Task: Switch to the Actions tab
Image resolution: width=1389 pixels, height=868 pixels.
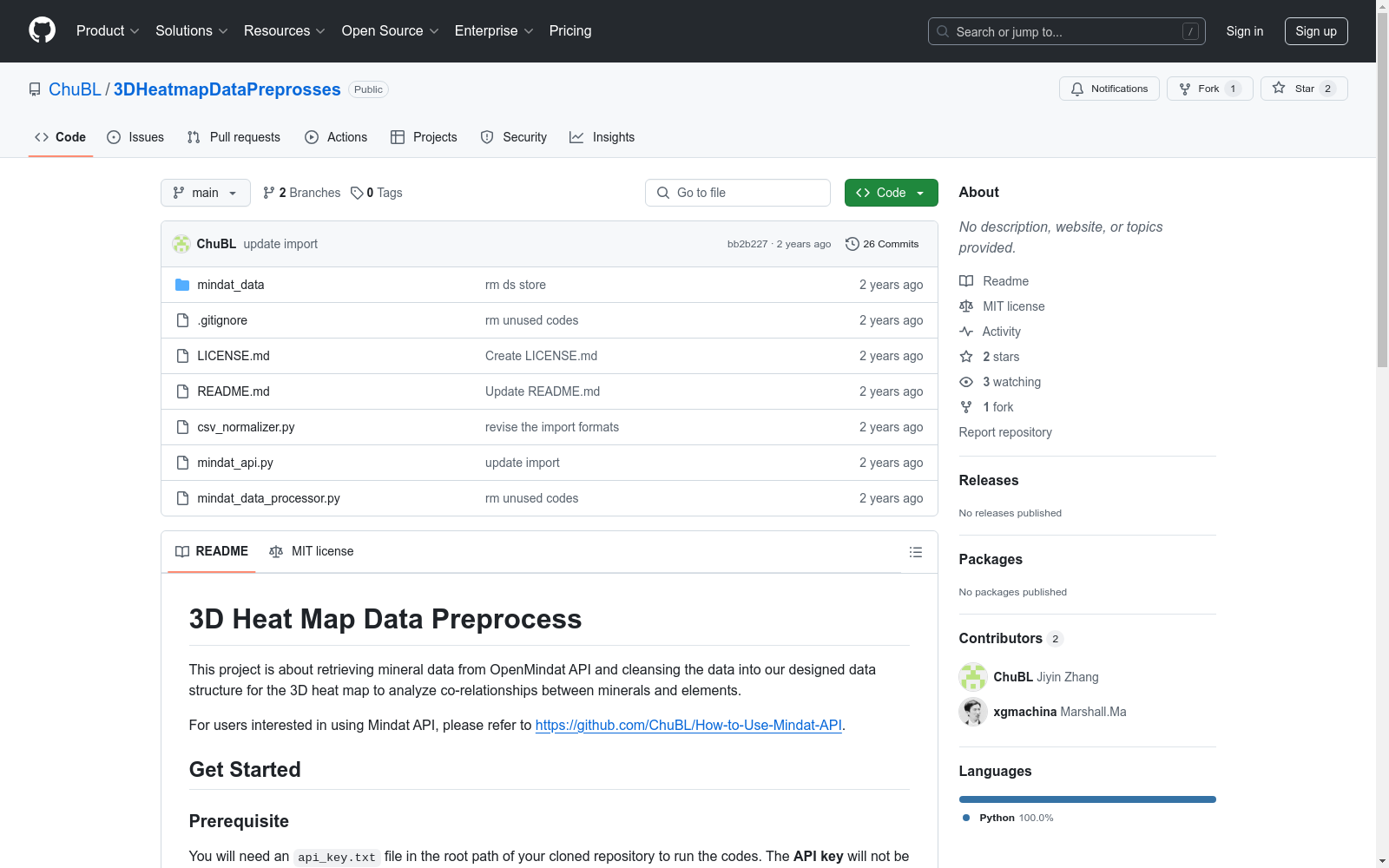Action: tap(336, 137)
